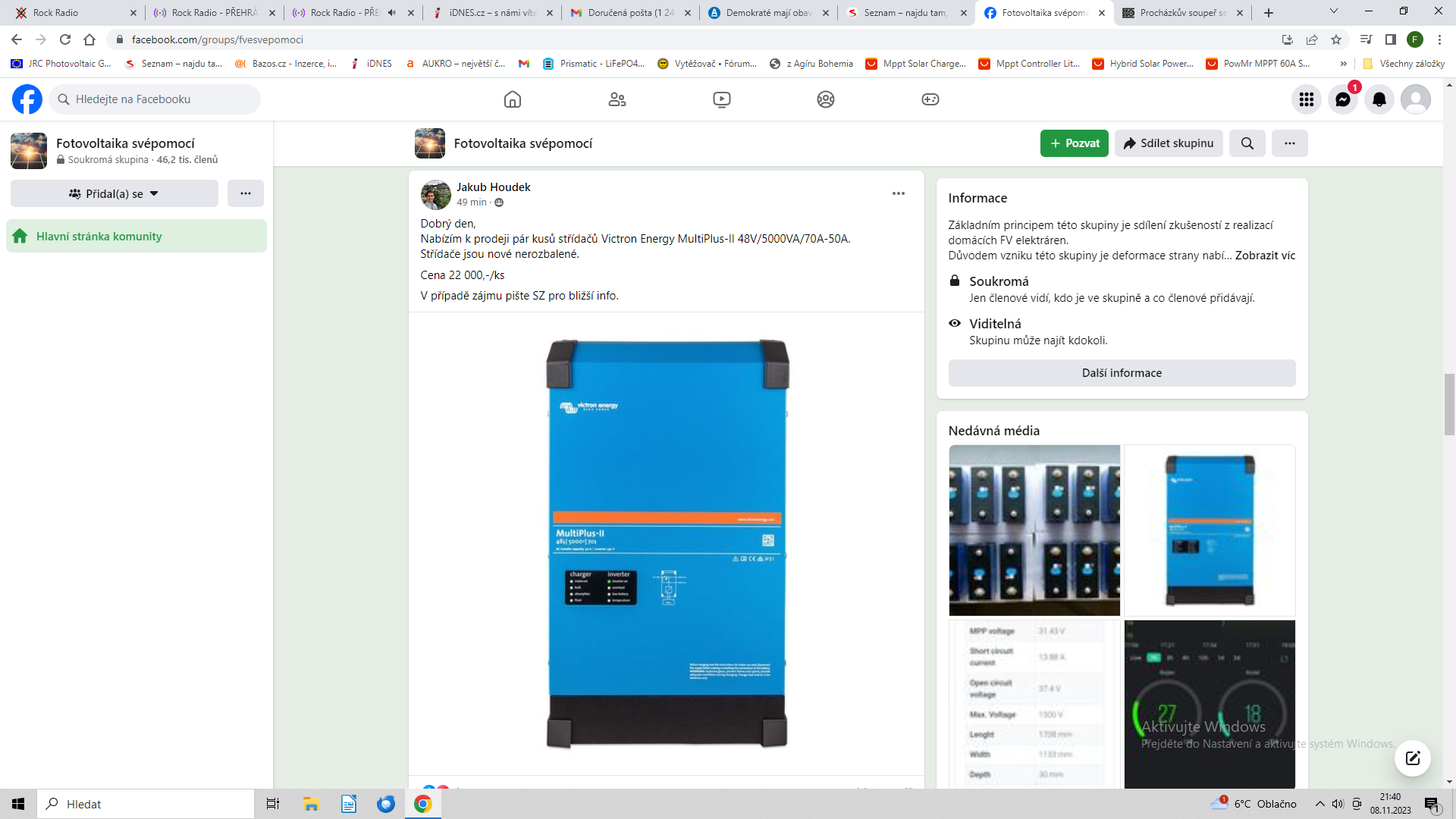Bookmark this page with star icon

(1336, 39)
